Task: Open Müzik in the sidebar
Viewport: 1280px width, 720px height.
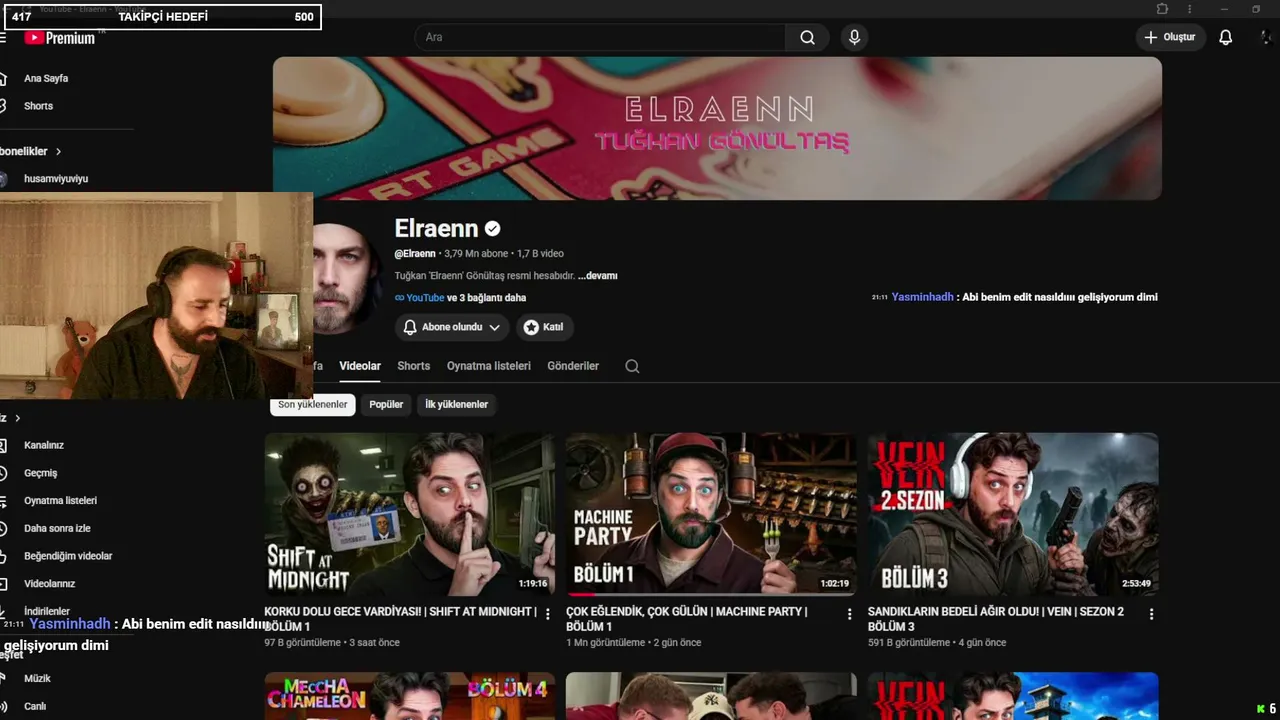Action: [x=37, y=678]
